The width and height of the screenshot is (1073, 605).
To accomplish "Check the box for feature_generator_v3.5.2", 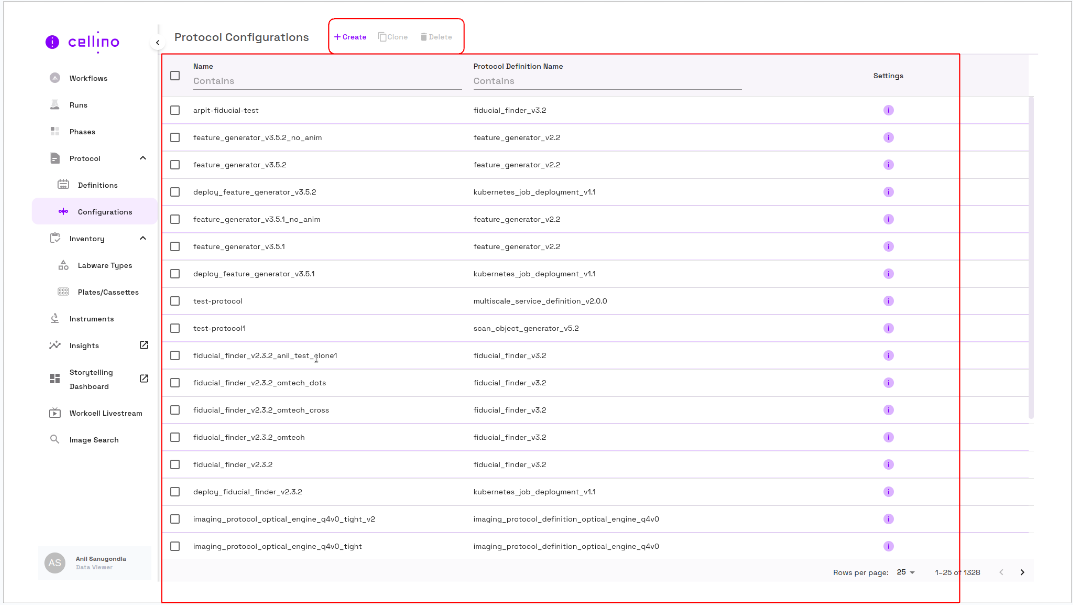I will click(x=175, y=165).
